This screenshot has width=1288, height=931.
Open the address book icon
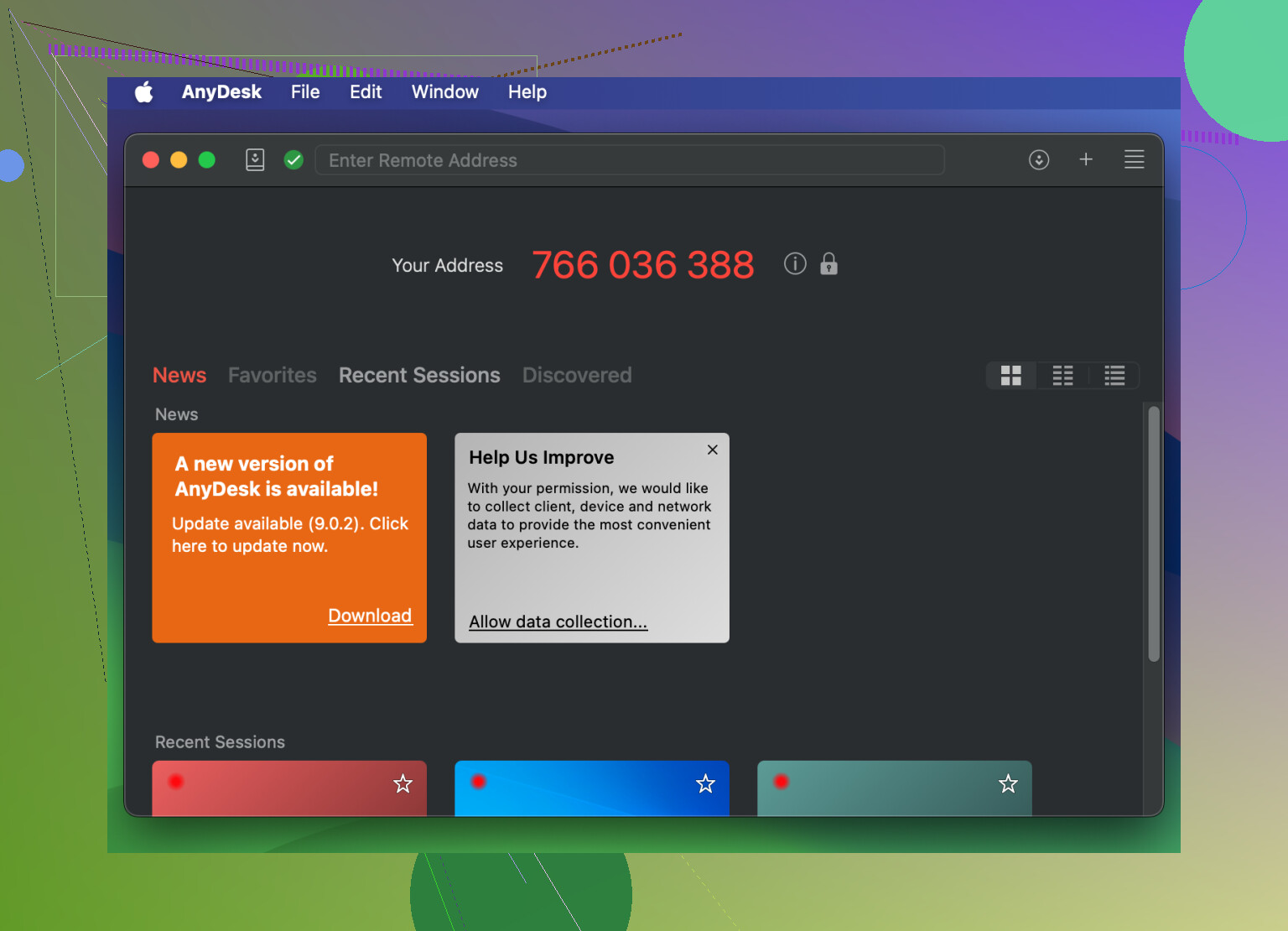tap(255, 159)
